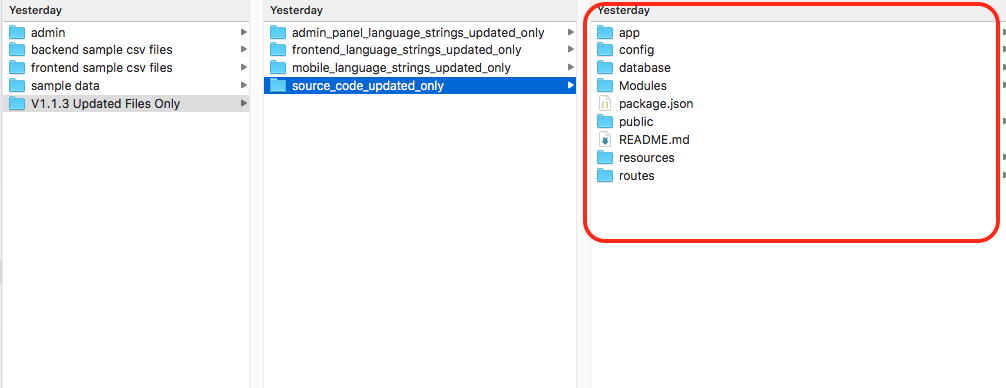This screenshot has width=1006, height=388.
Task: Expand the frontend_language_strings_updated_only arrow
Action: pyautogui.click(x=570, y=49)
